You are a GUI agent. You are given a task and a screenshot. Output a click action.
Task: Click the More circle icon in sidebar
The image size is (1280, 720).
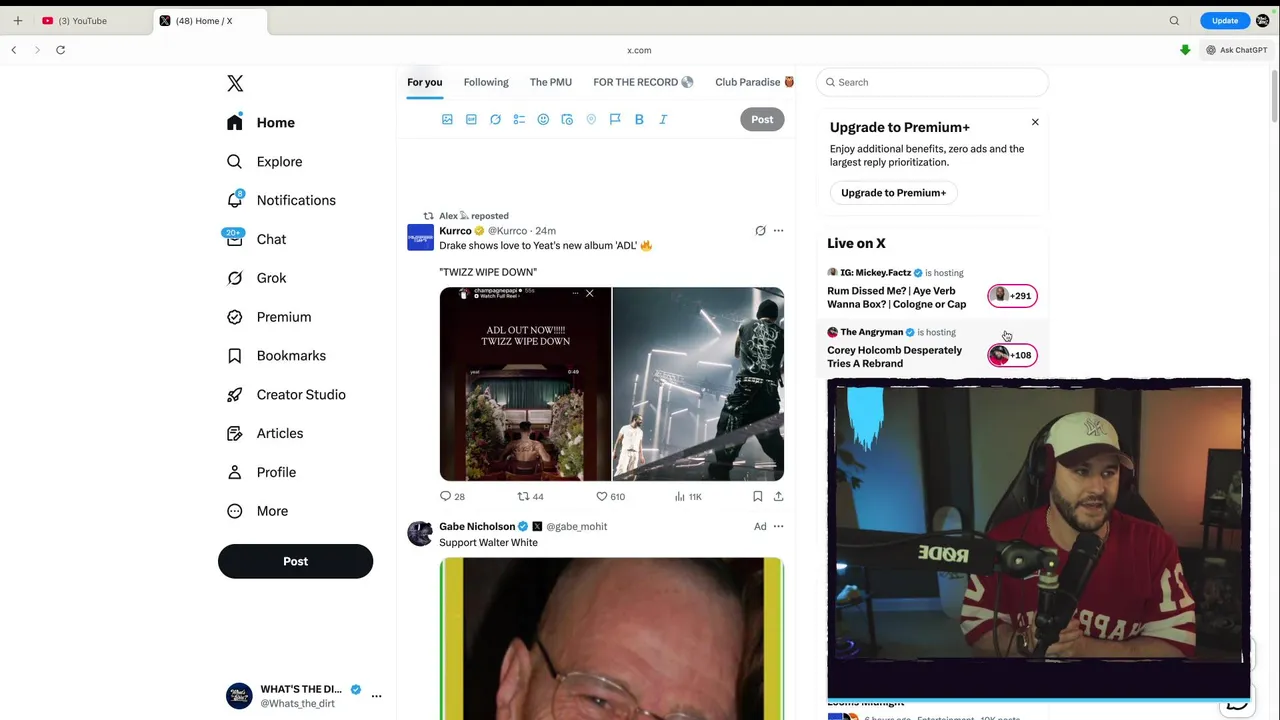point(235,511)
